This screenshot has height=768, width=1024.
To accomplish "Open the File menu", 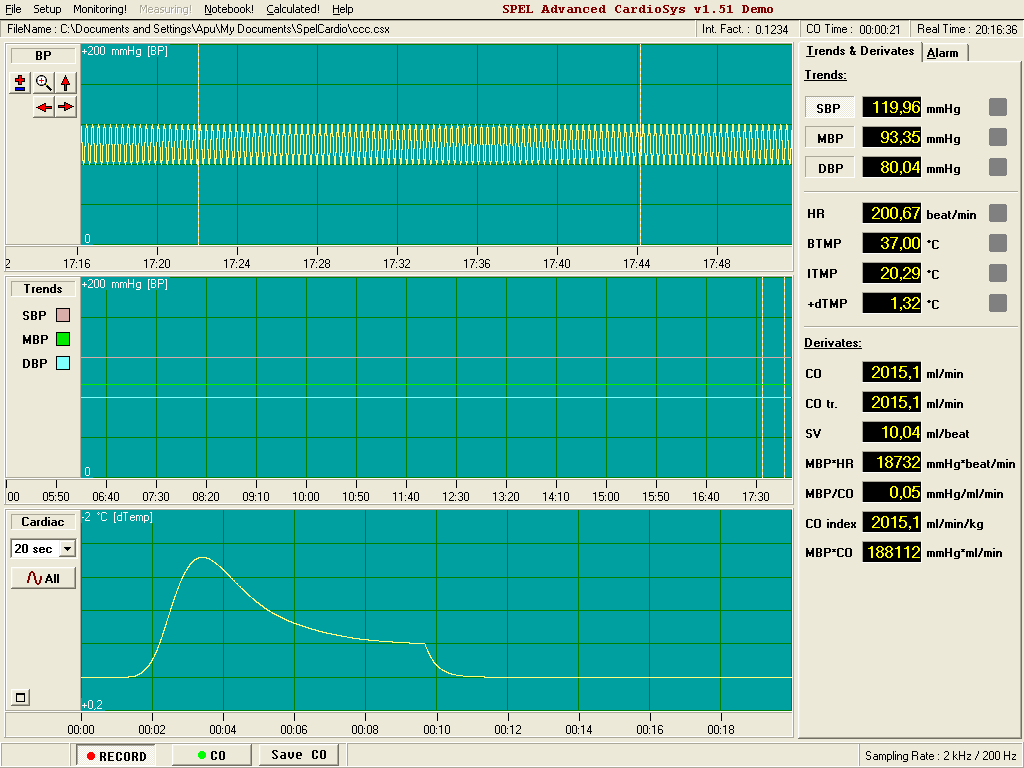I will [x=13, y=9].
